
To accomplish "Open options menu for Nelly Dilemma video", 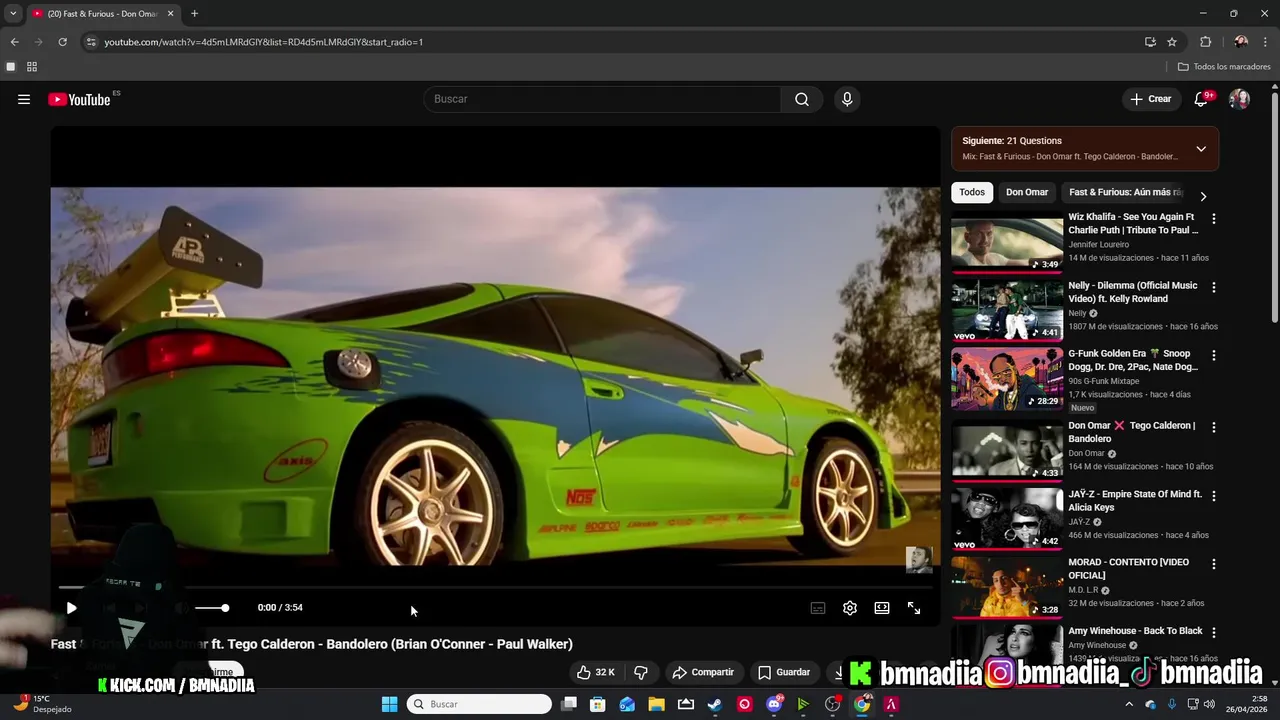I will (x=1214, y=287).
